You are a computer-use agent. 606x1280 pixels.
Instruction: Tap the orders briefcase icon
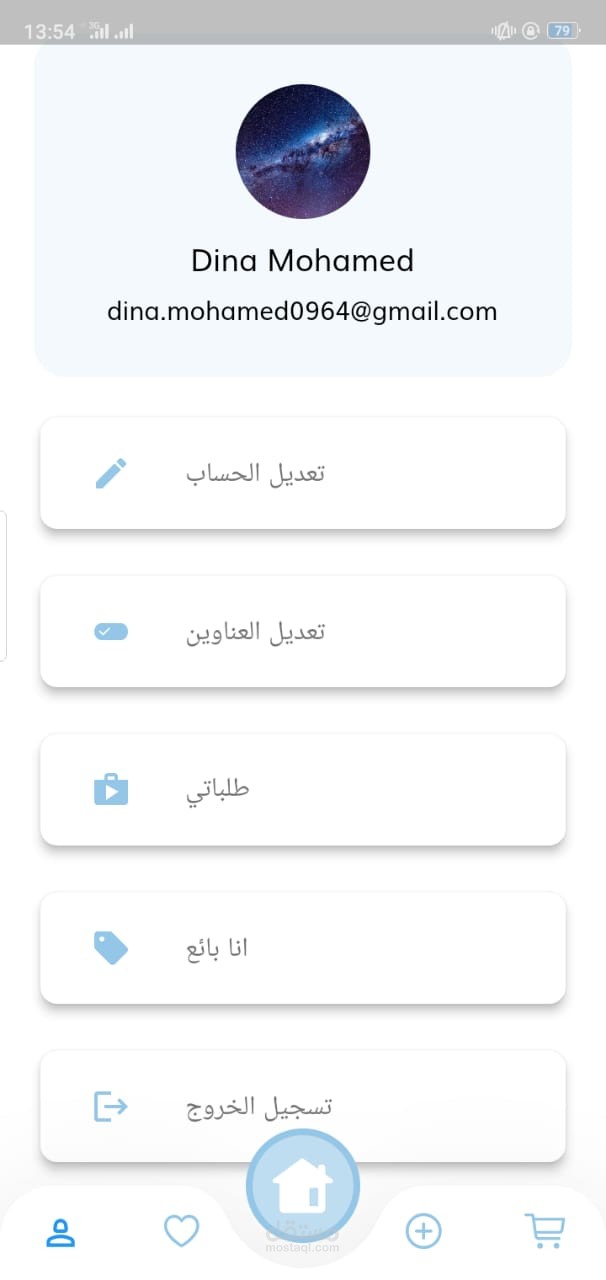[111, 789]
